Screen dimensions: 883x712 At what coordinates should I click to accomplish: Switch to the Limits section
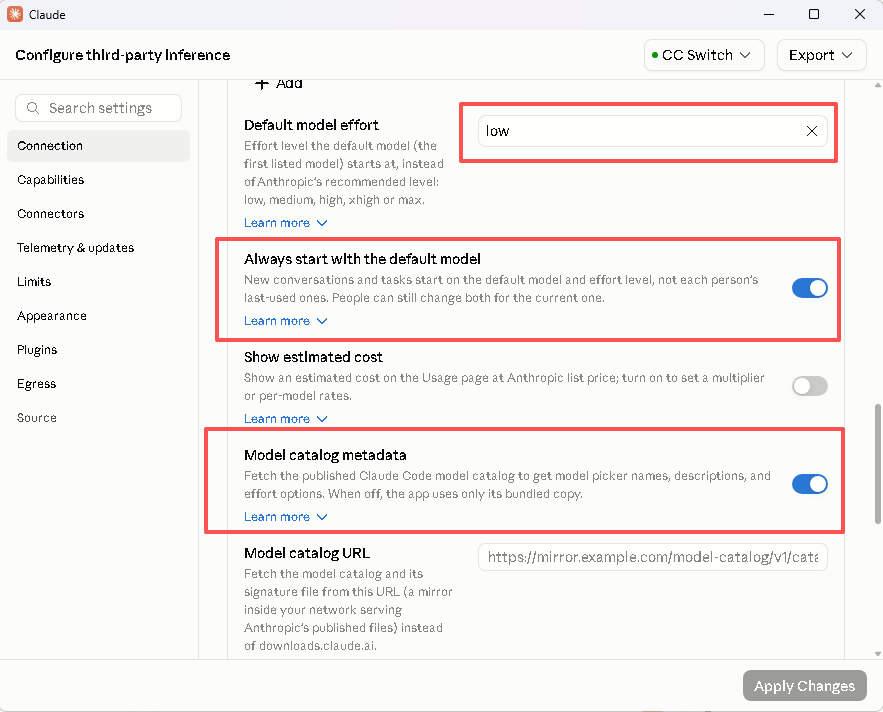99,282
